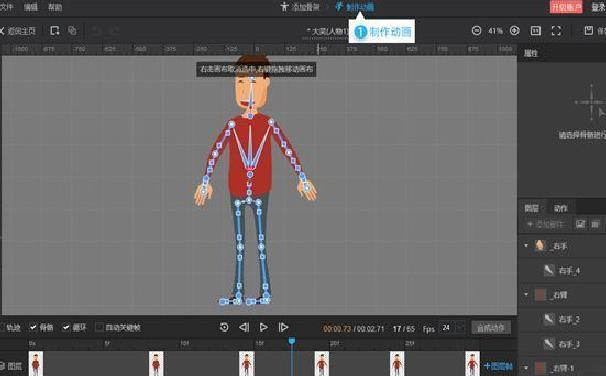Return to home via 返回主页 button
Viewport: 606px width, 376px height.
pyautogui.click(x=18, y=31)
